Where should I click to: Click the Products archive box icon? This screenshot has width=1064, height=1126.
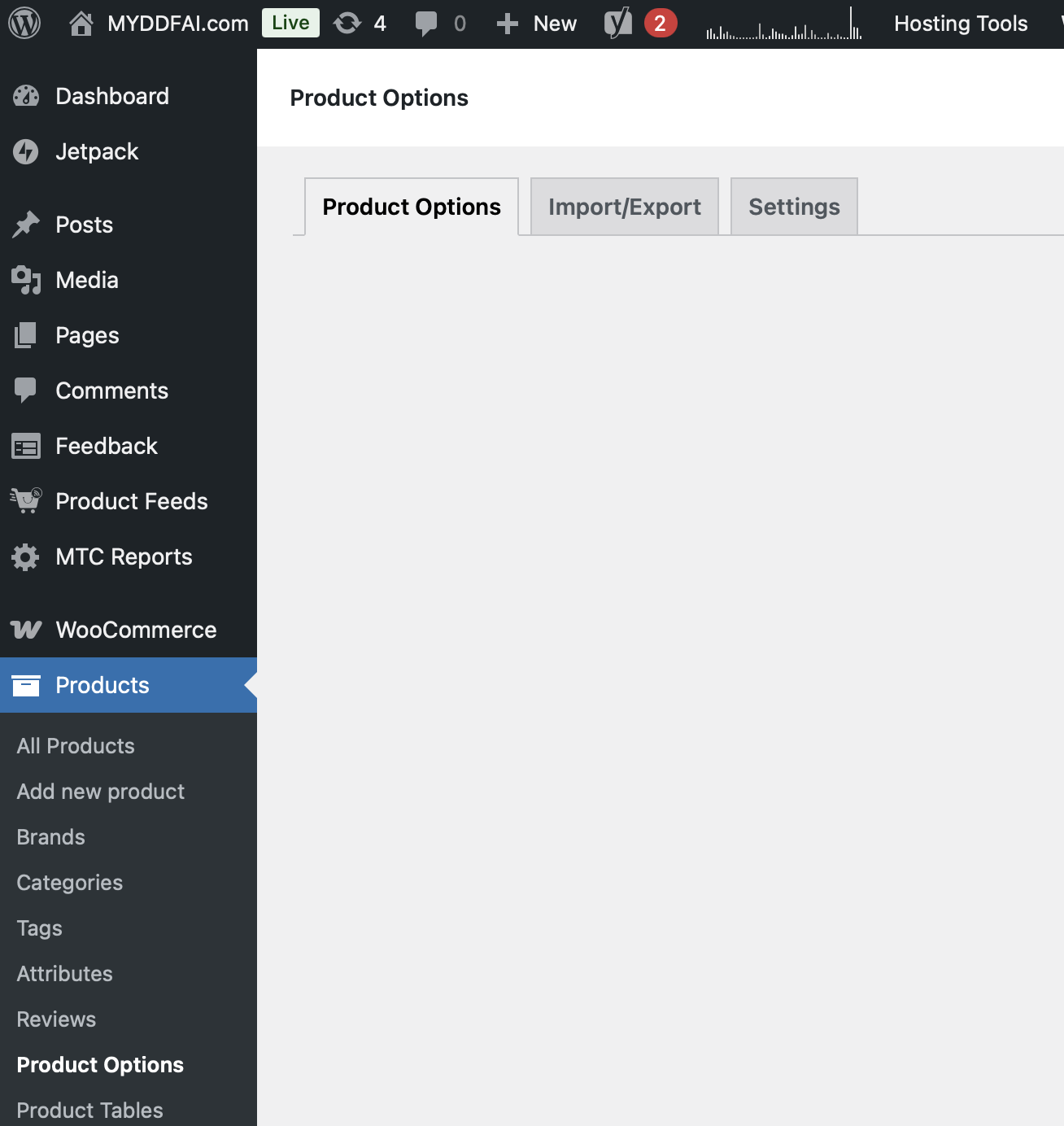pos(26,685)
